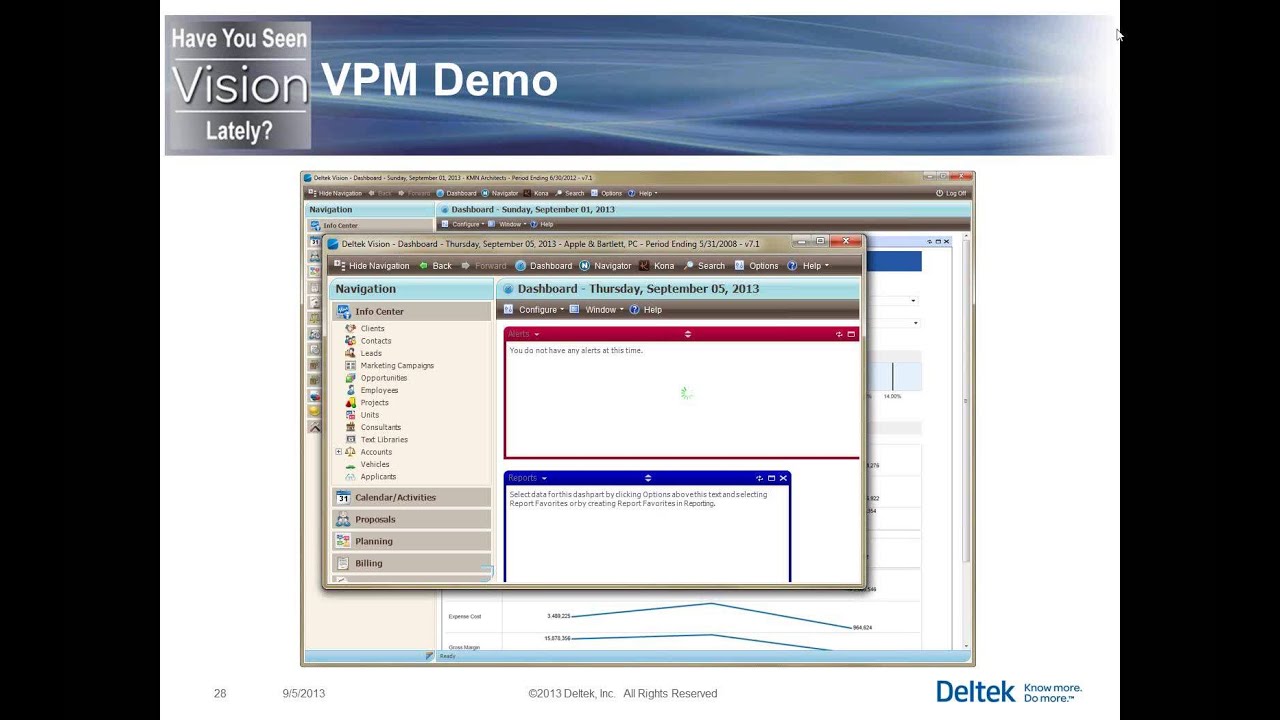Maximize the Reports dashpart
Screen dimensions: 1280x720
pyautogui.click(x=771, y=478)
